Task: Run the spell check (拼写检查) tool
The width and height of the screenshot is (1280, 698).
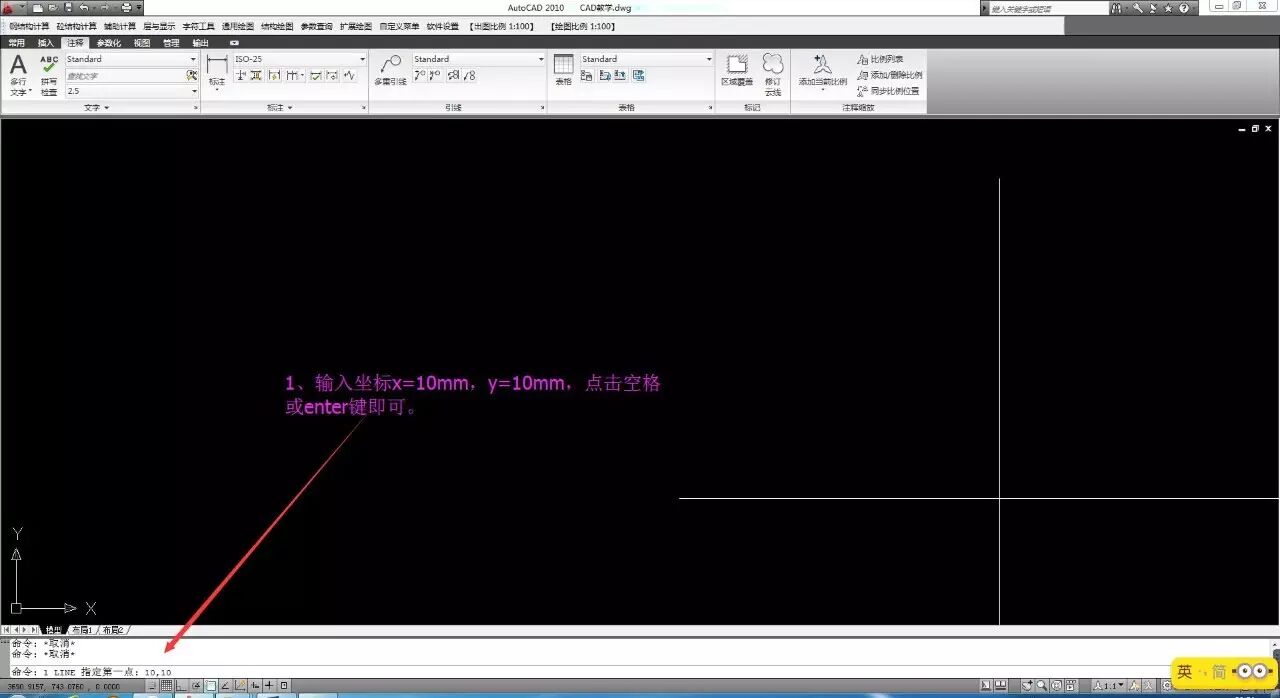Action: point(49,75)
